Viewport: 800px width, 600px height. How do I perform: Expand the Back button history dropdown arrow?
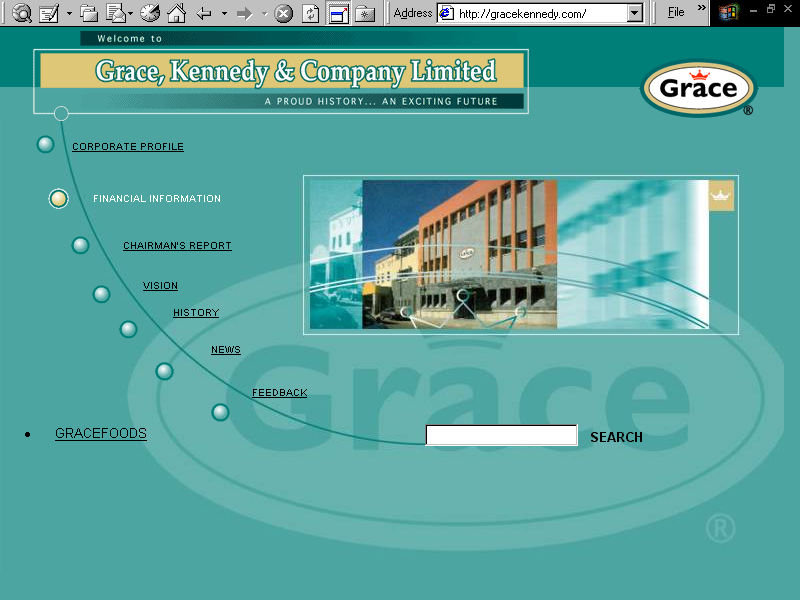pyautogui.click(x=225, y=13)
